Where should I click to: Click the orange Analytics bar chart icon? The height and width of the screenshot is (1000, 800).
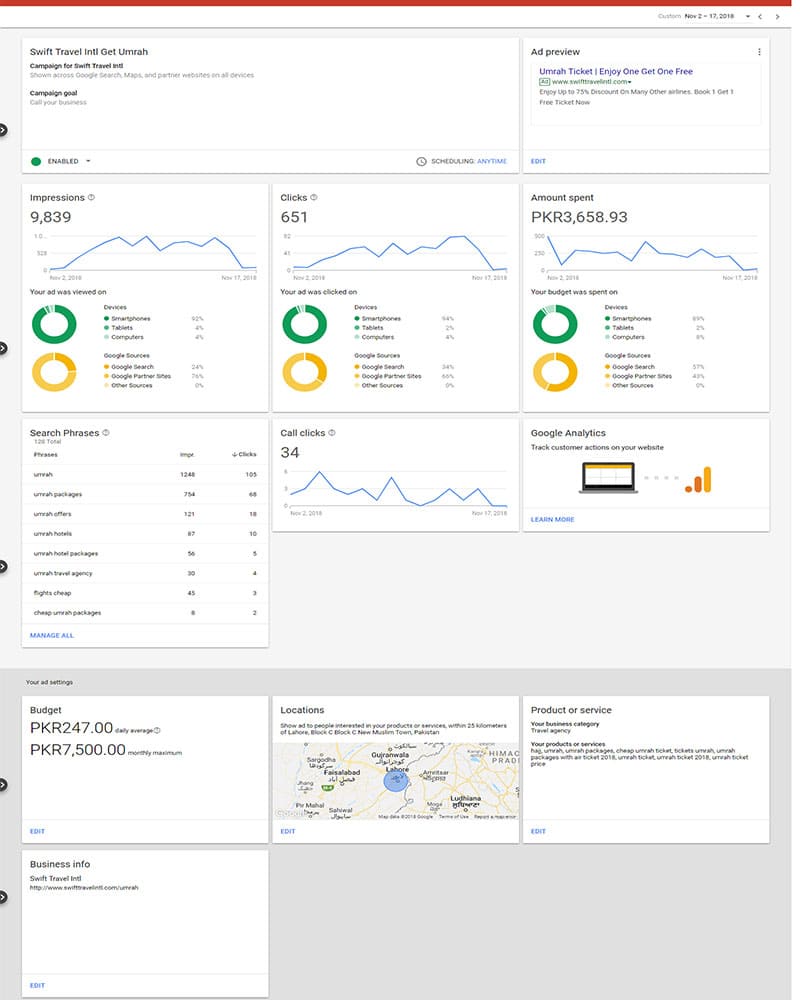coord(699,480)
